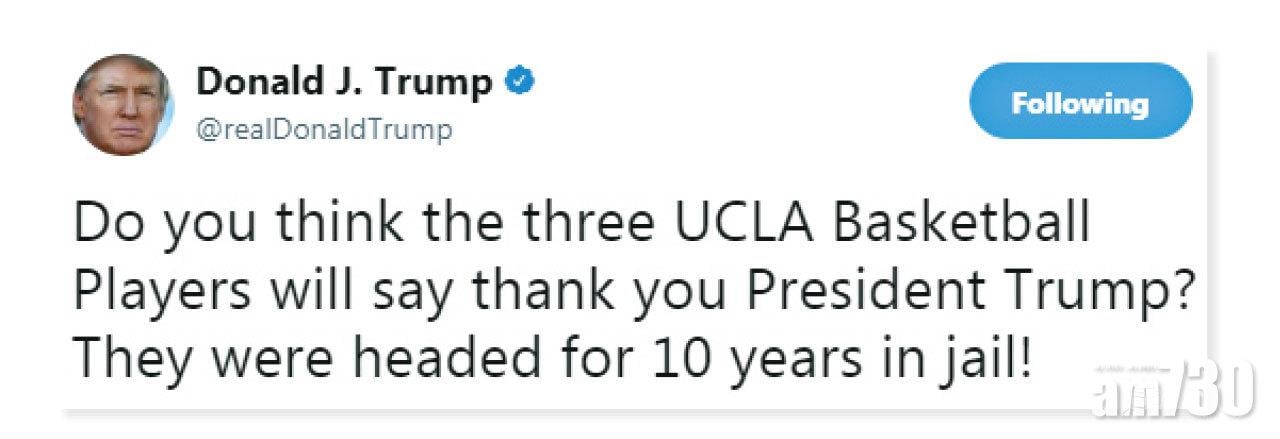The image size is (1280, 439).
Task: Toggle the blue Following button
Action: (1080, 104)
